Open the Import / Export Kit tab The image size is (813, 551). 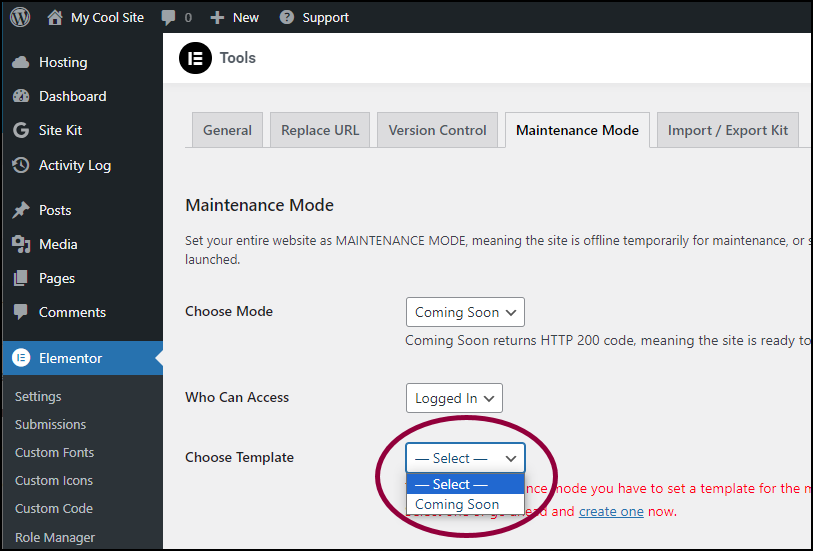click(727, 130)
